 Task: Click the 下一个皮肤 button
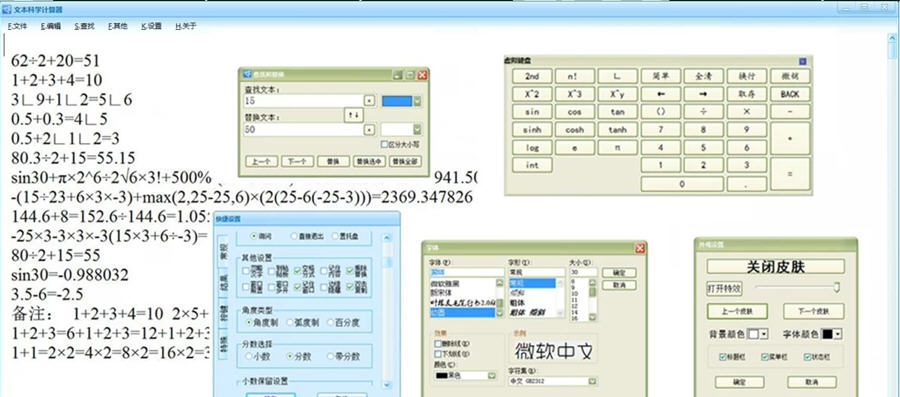click(x=813, y=312)
